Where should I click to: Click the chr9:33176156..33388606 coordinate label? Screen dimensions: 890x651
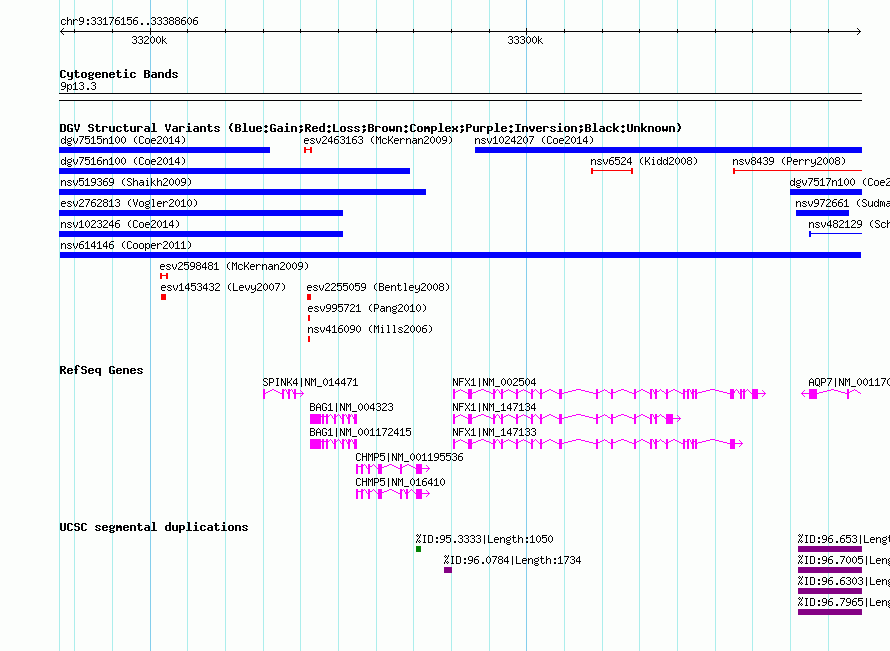[129, 21]
